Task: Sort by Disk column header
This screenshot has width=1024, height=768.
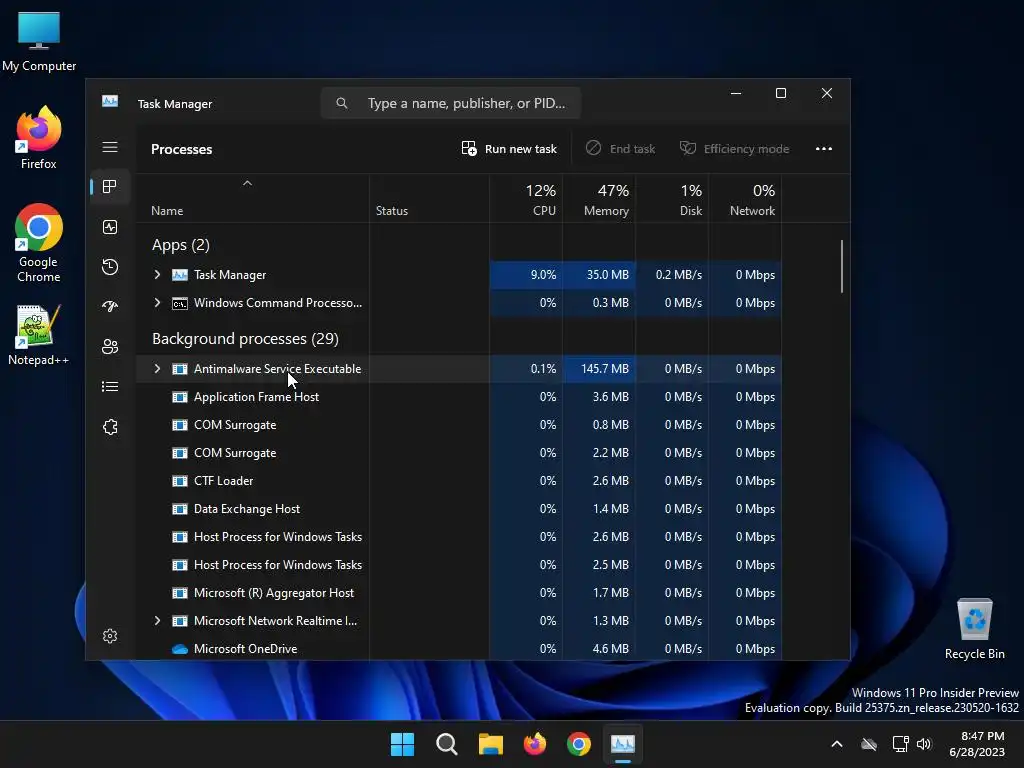Action: coord(673,199)
